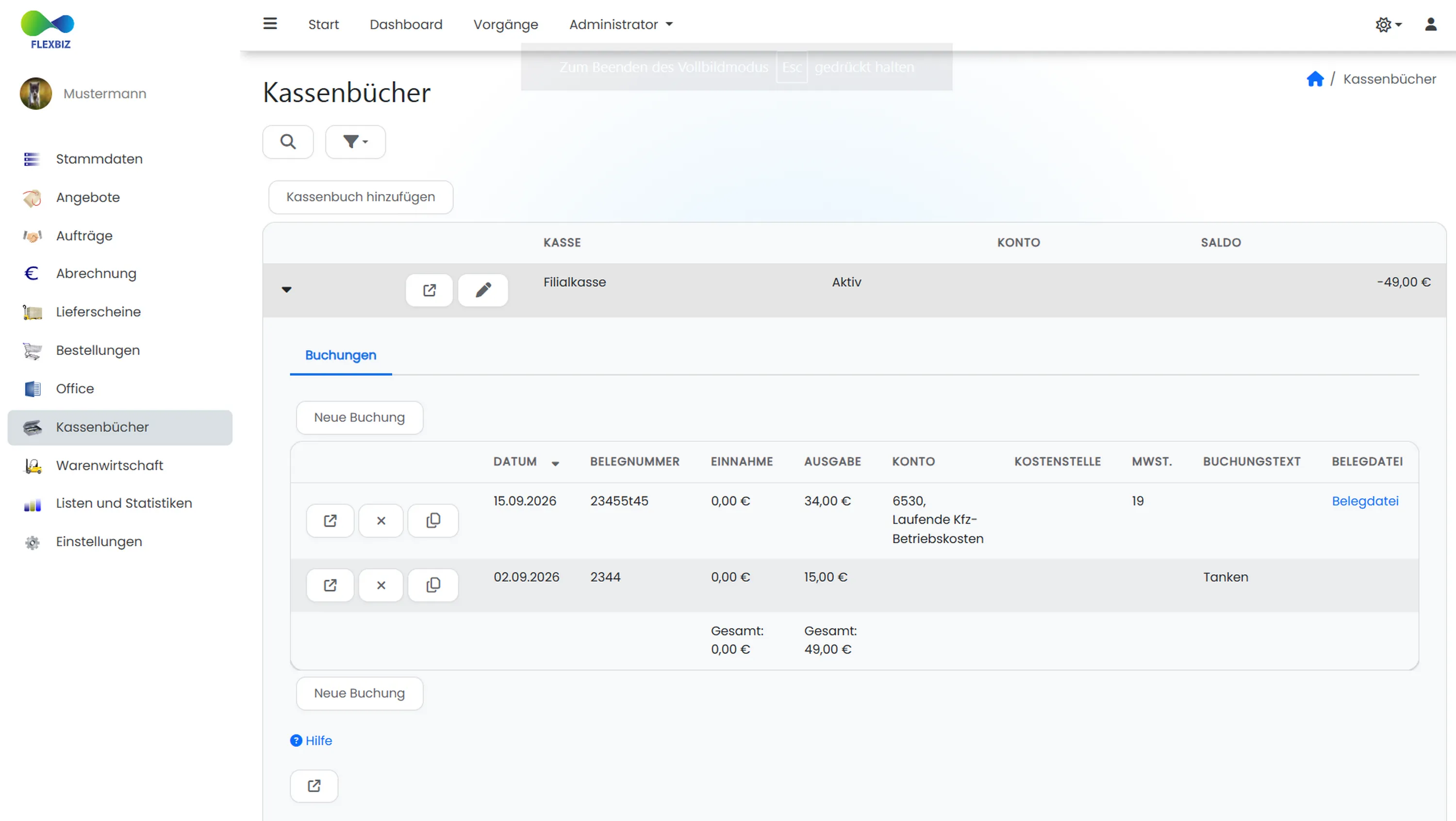The image size is (1456, 821).
Task: Copy booking 2344
Action: [433, 585]
